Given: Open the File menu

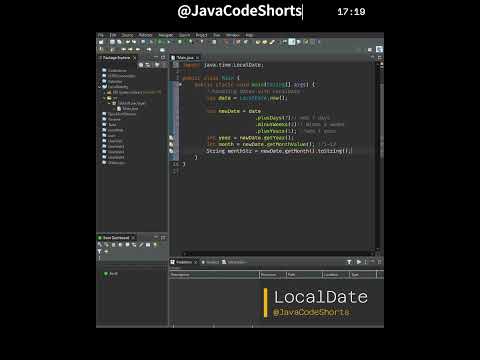Looking at the screenshot, I should click(101, 35).
